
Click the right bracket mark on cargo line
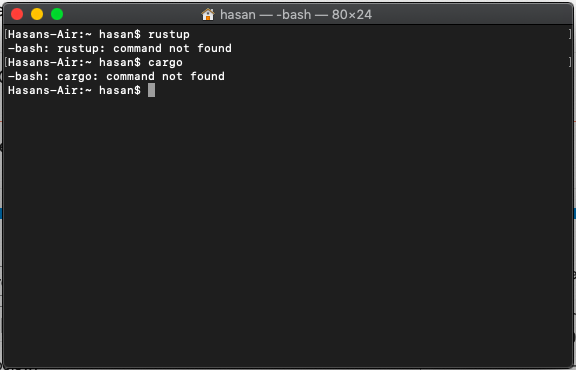[570, 62]
